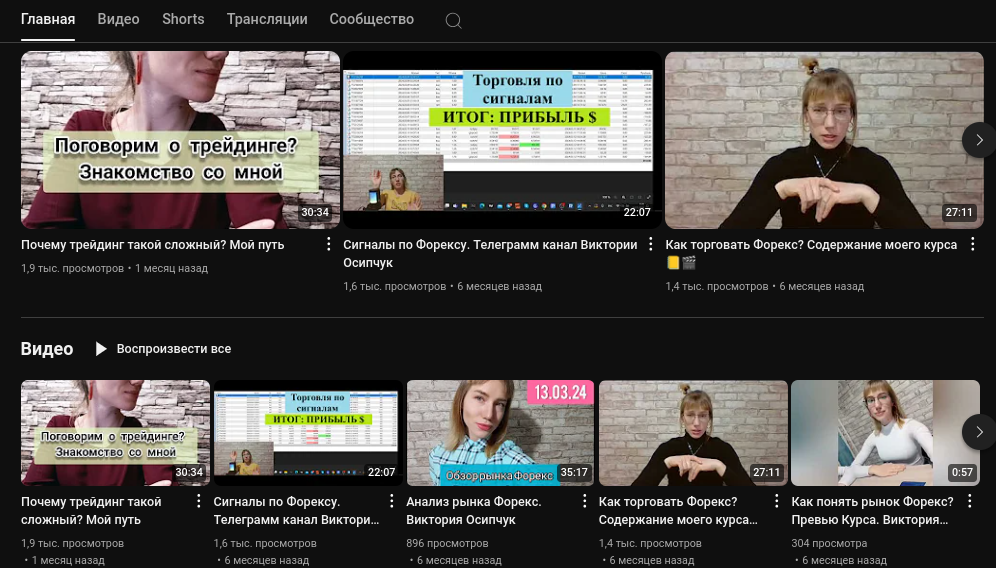The width and height of the screenshot is (996, 568).
Task: Open three-dot menu for top-row "Сигналы по Форексу" video
Action: (x=651, y=244)
